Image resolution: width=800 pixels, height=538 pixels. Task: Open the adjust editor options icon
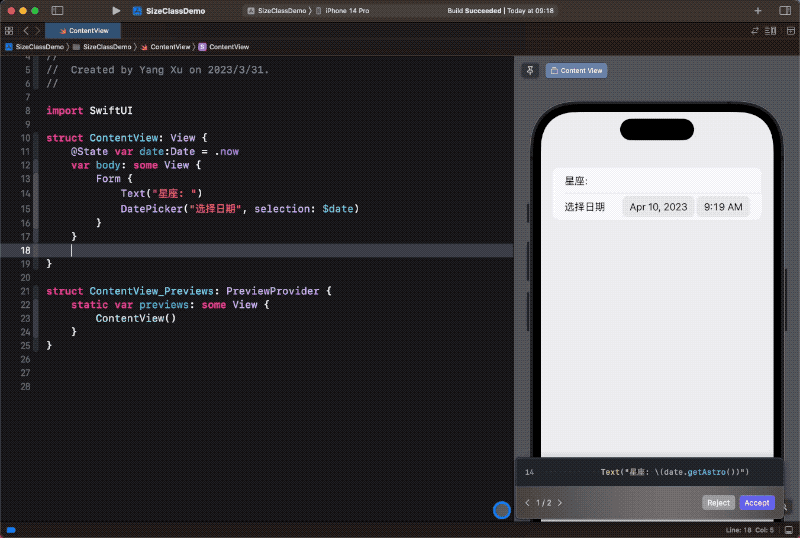[770, 31]
